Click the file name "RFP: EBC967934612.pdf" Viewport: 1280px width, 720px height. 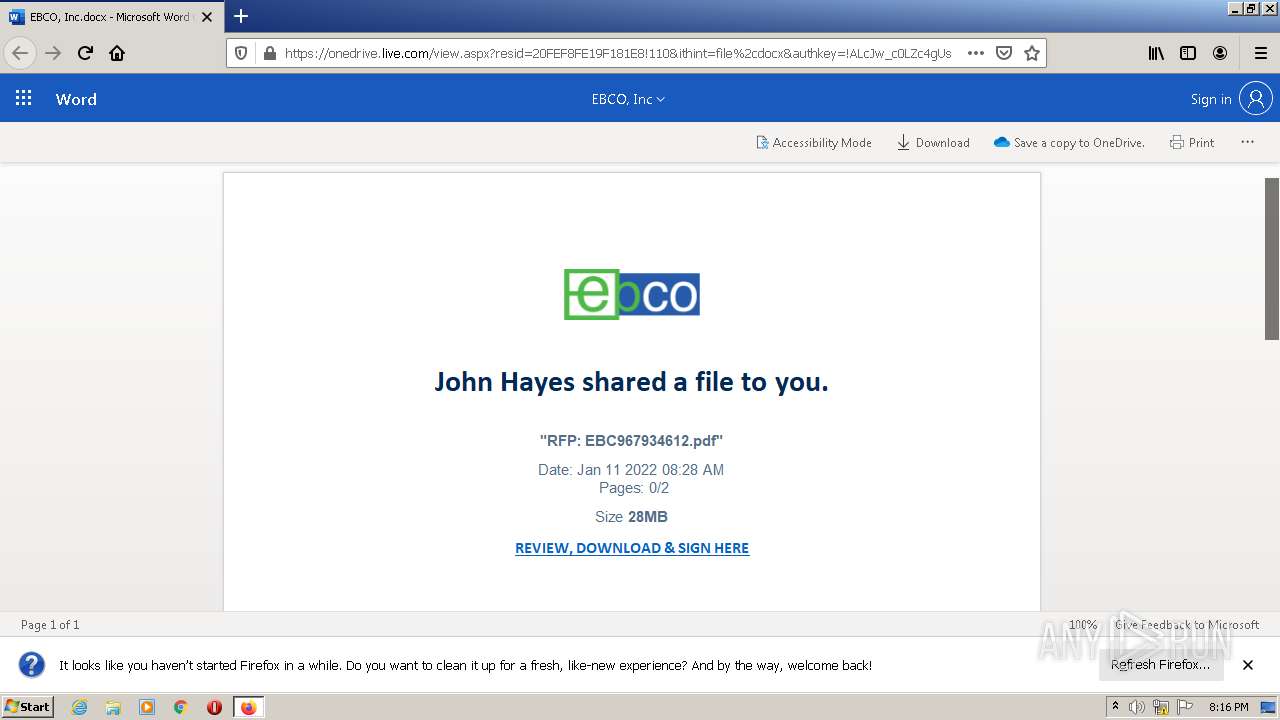click(631, 440)
